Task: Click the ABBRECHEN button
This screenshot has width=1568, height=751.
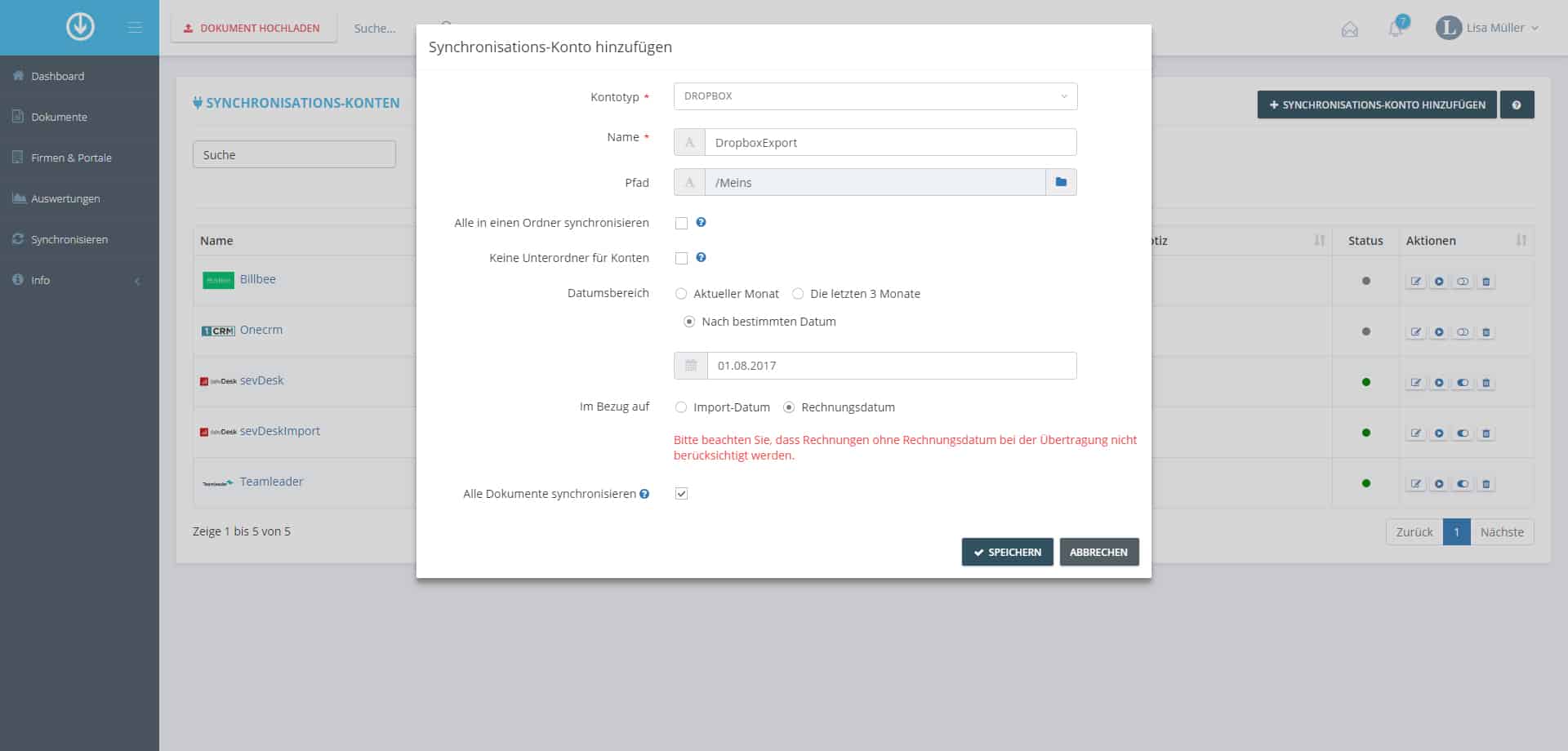Action: pos(1098,552)
